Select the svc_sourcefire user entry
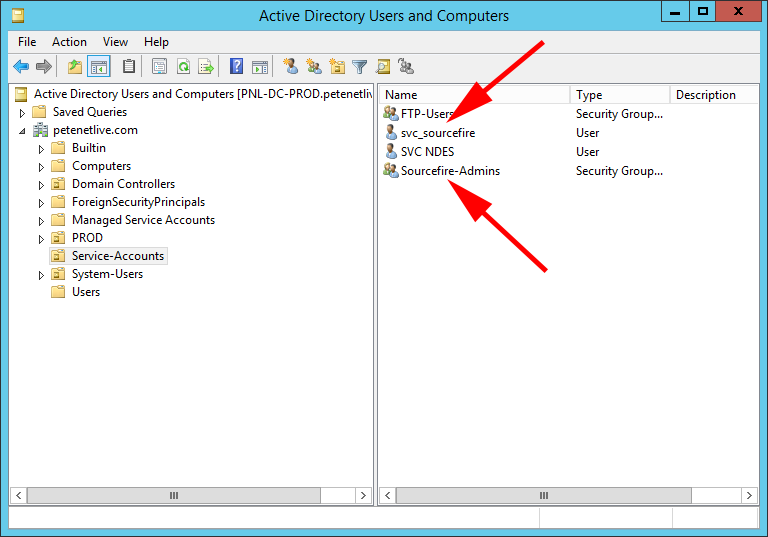This screenshot has height=537, width=768. (x=438, y=133)
